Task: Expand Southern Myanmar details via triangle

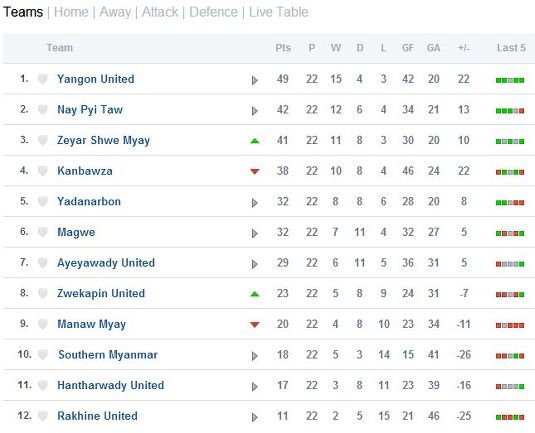Action: (x=255, y=356)
